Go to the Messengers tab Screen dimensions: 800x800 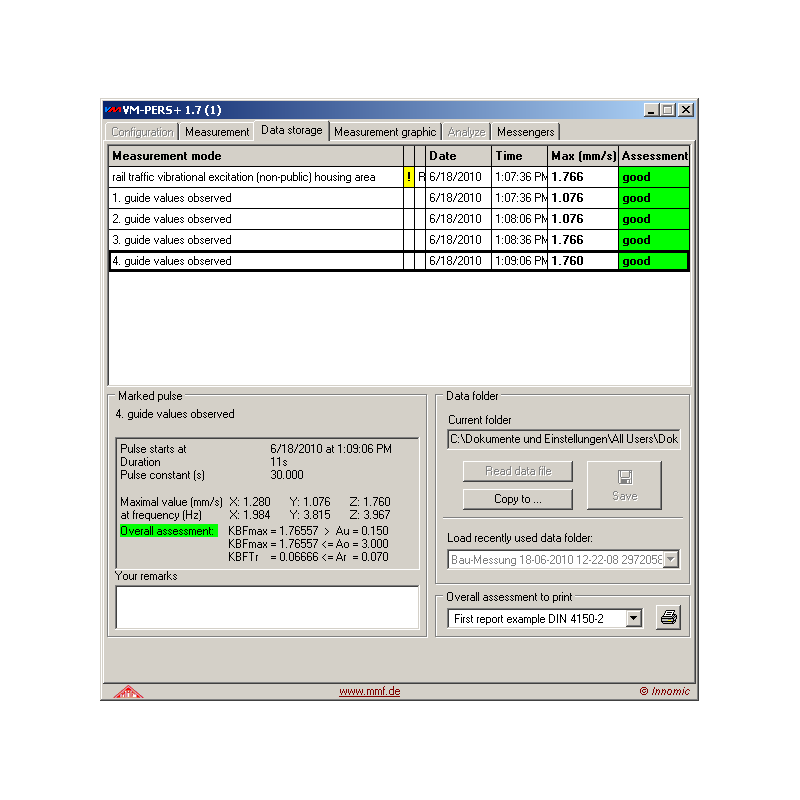click(525, 132)
